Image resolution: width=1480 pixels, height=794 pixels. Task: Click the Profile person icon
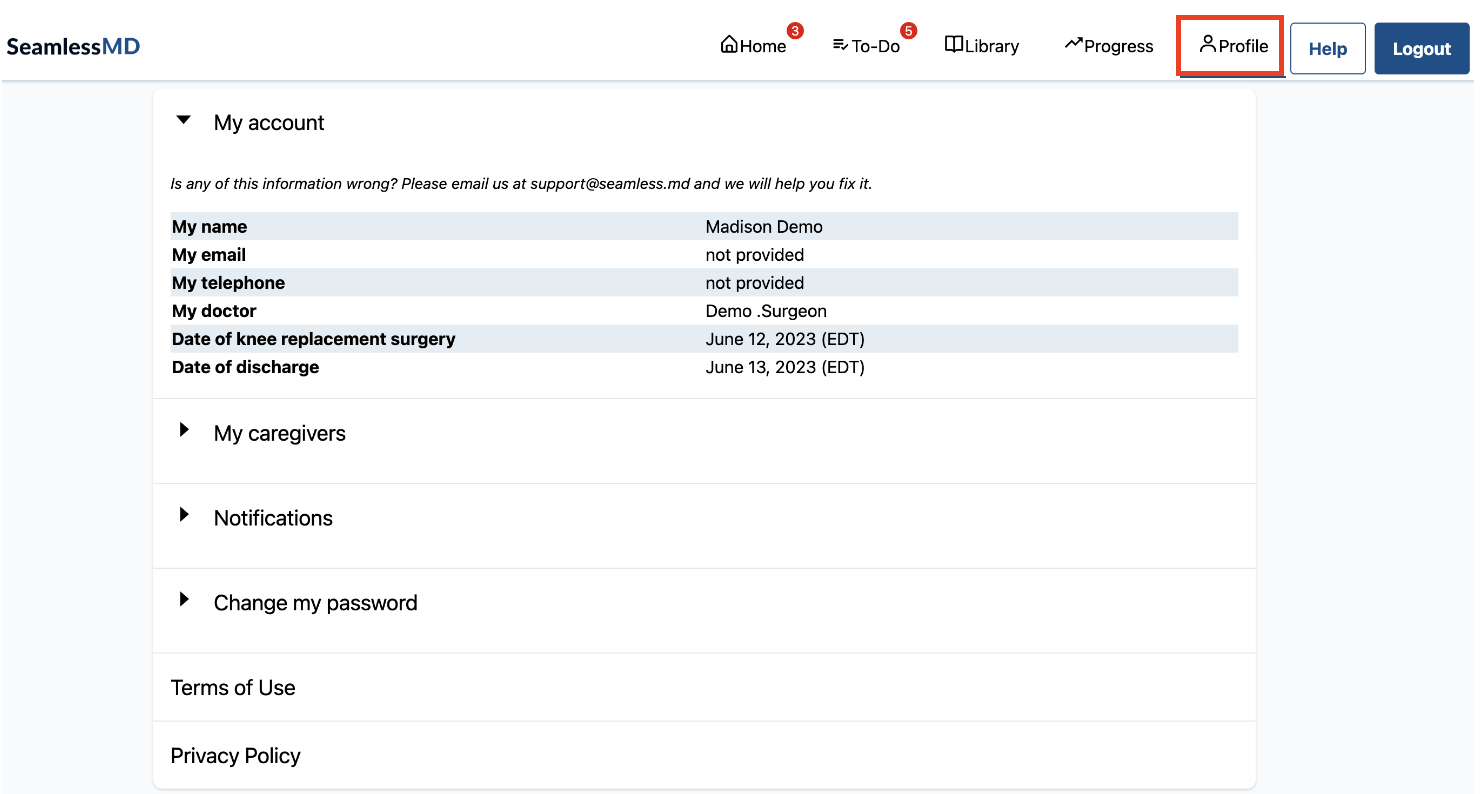tap(1208, 44)
